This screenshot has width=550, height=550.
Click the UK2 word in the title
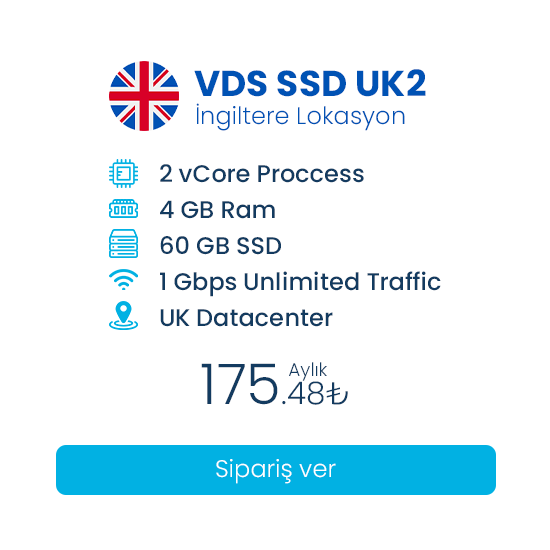pos(391,83)
